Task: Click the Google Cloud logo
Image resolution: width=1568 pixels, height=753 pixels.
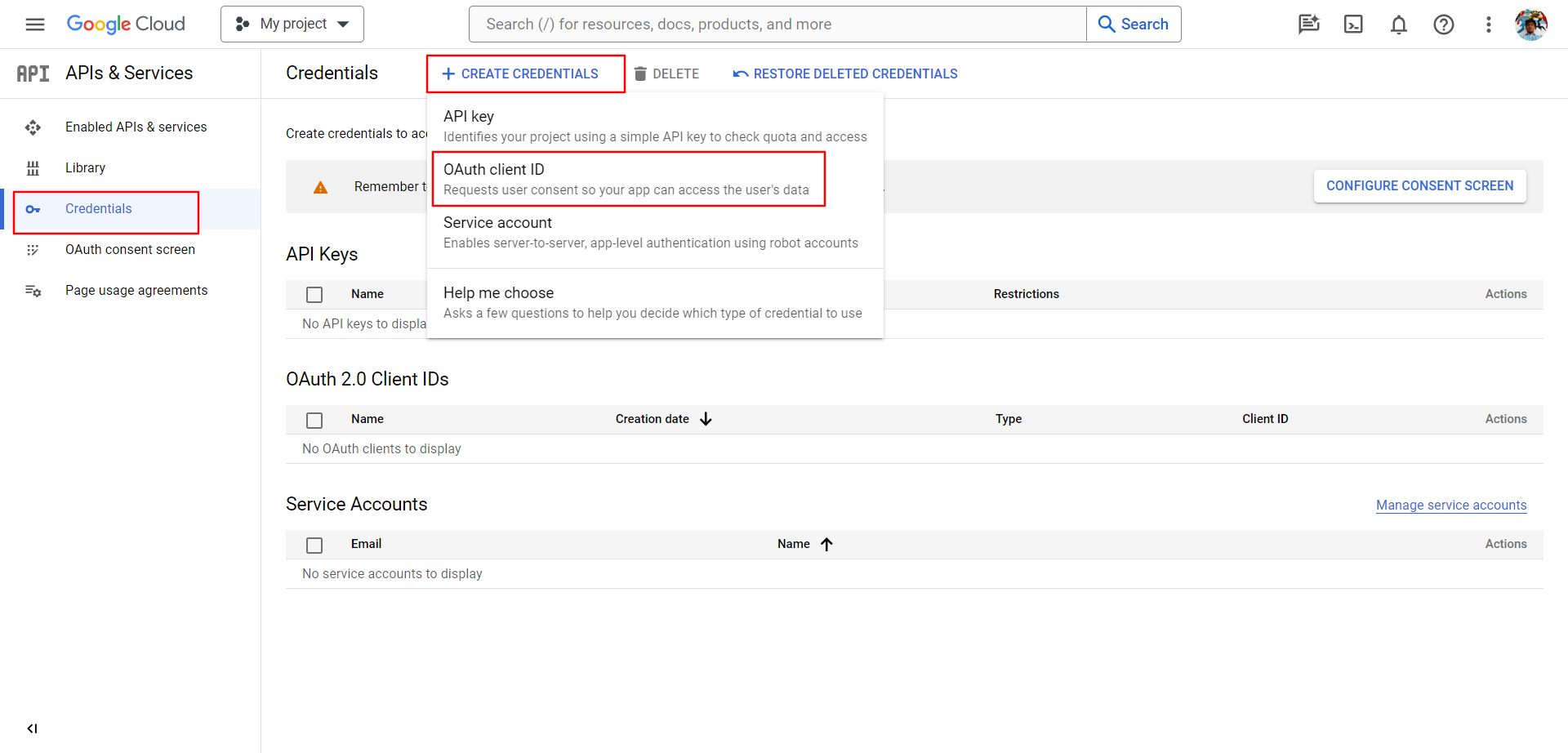Action: [126, 24]
